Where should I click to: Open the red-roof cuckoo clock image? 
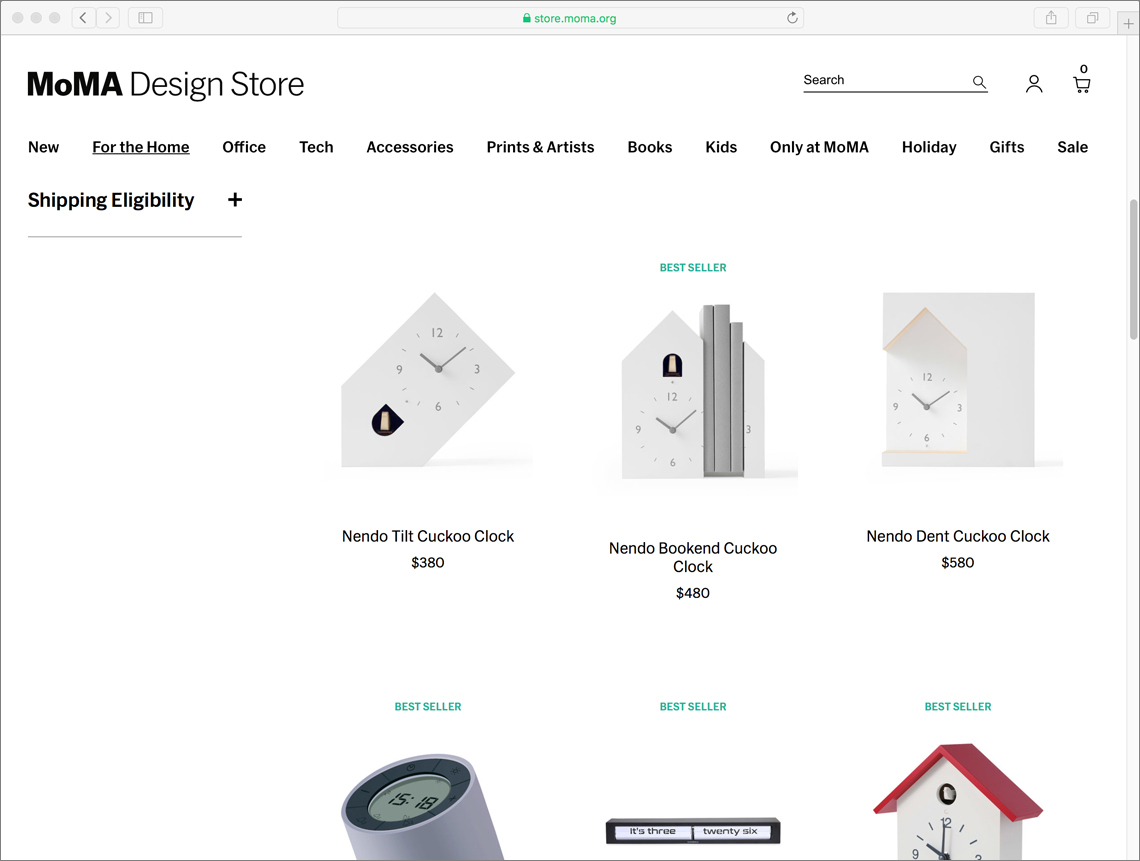pos(958,801)
